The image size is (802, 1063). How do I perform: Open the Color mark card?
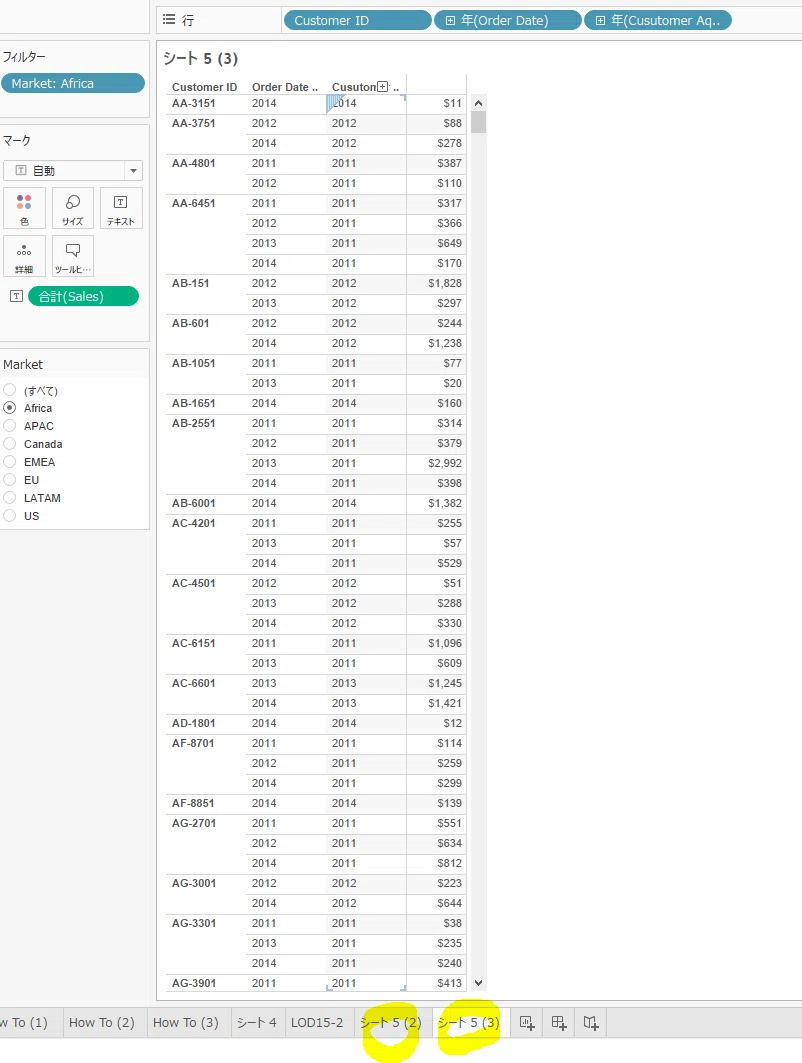(24, 208)
